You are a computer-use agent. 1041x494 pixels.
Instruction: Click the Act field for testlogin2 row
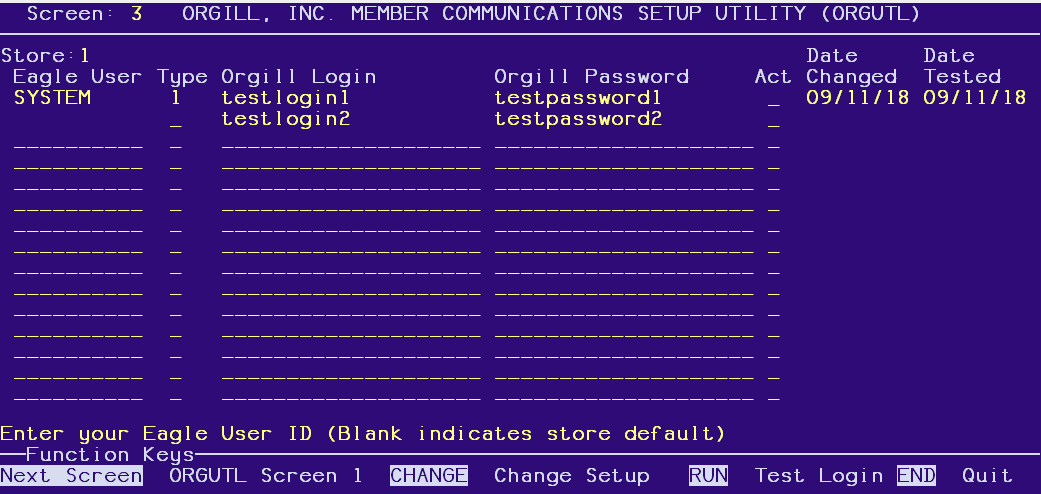pyautogui.click(x=773, y=121)
